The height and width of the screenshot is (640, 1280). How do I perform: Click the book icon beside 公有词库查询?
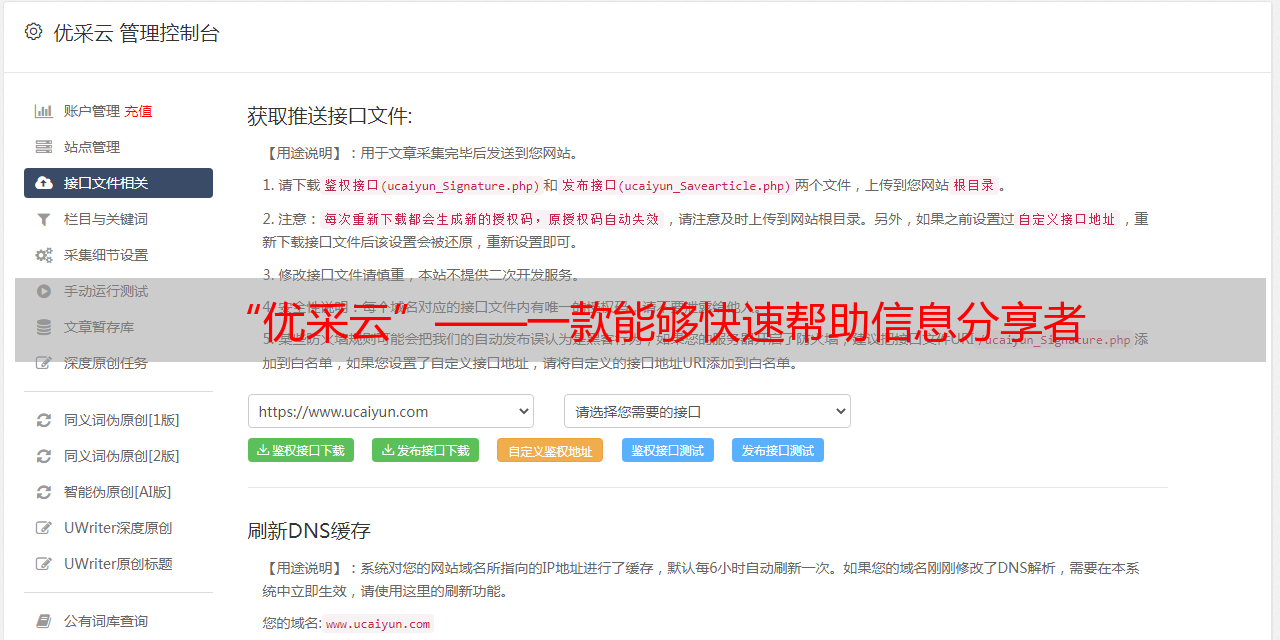click(44, 621)
